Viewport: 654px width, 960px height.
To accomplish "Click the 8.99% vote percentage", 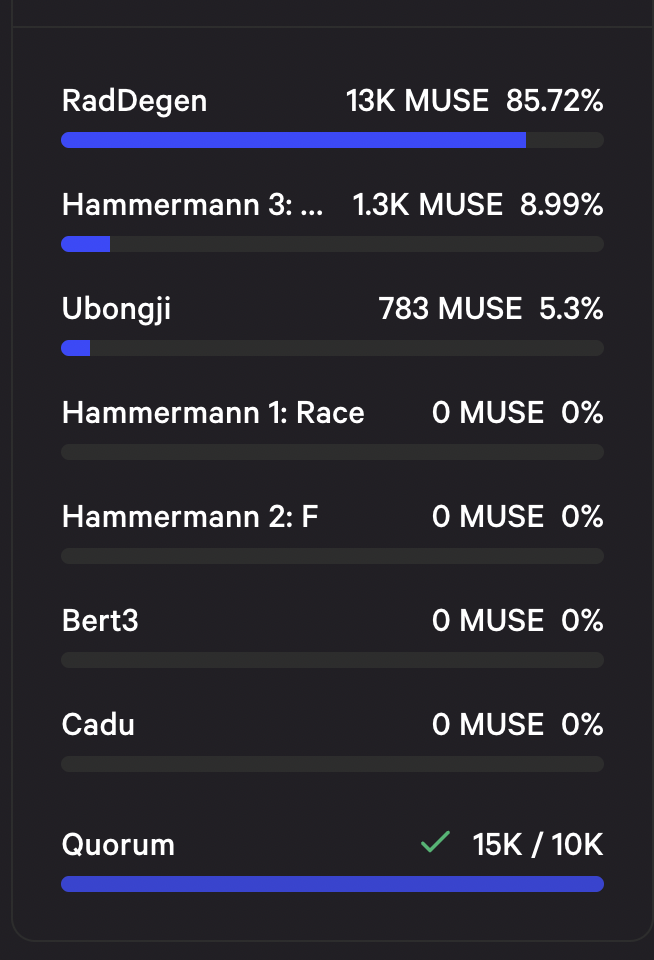I will [562, 204].
